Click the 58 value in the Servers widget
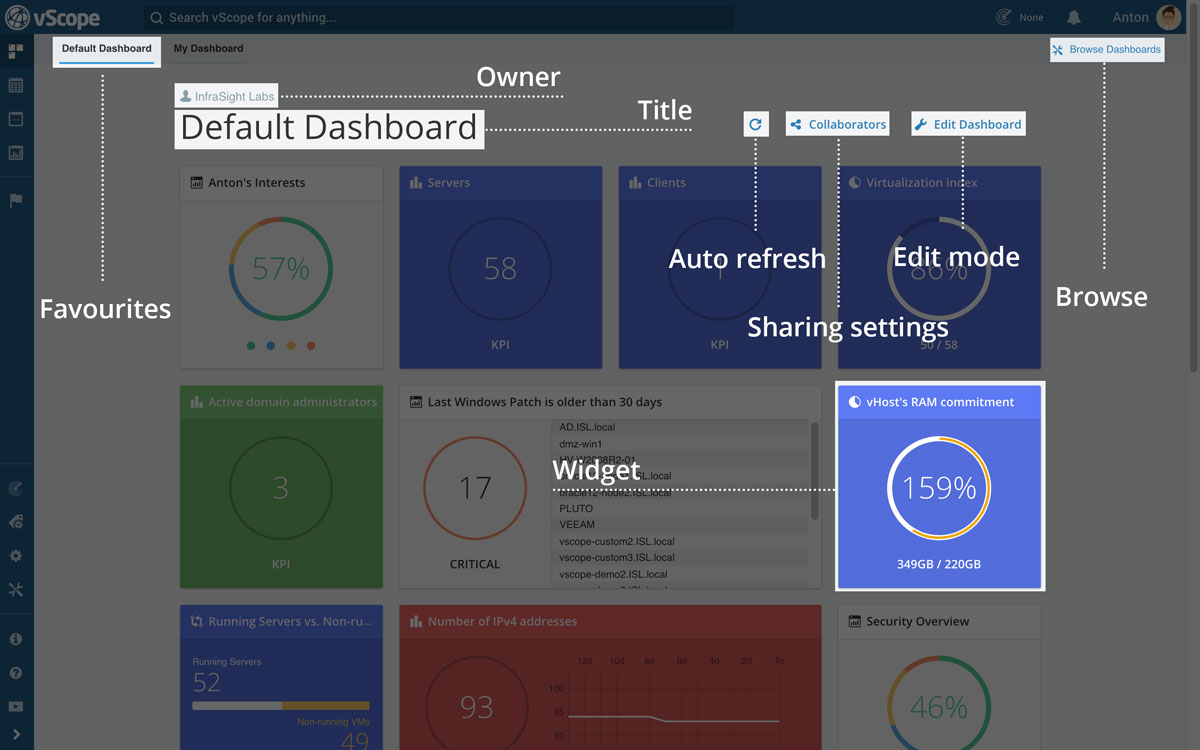This screenshot has height=750, width=1200. point(500,268)
